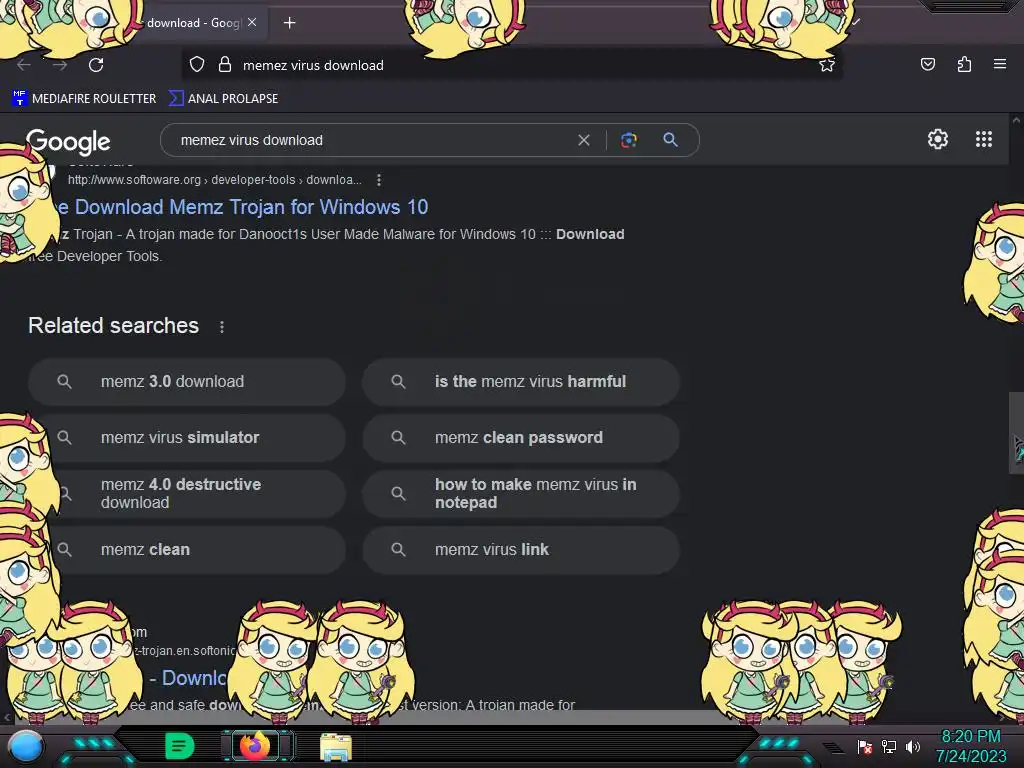Search 'memz clean' suggestion

point(187,550)
